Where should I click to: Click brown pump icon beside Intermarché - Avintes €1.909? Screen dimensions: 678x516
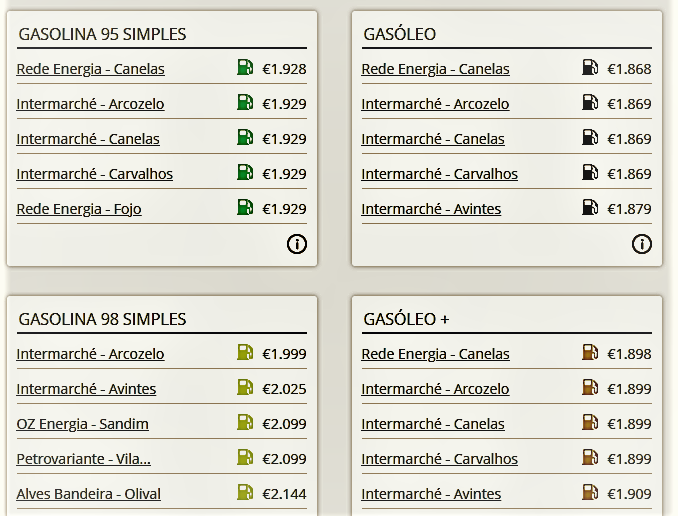[x=590, y=492]
